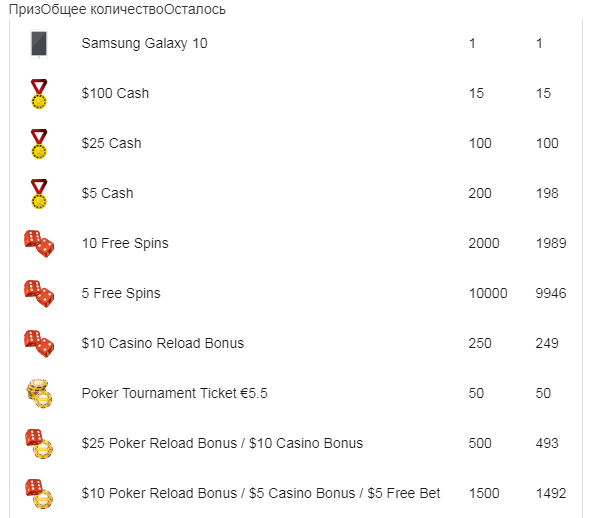Select the total quantity 2000 for 10 Free Spins
This screenshot has height=518, width=595.
[x=484, y=243]
